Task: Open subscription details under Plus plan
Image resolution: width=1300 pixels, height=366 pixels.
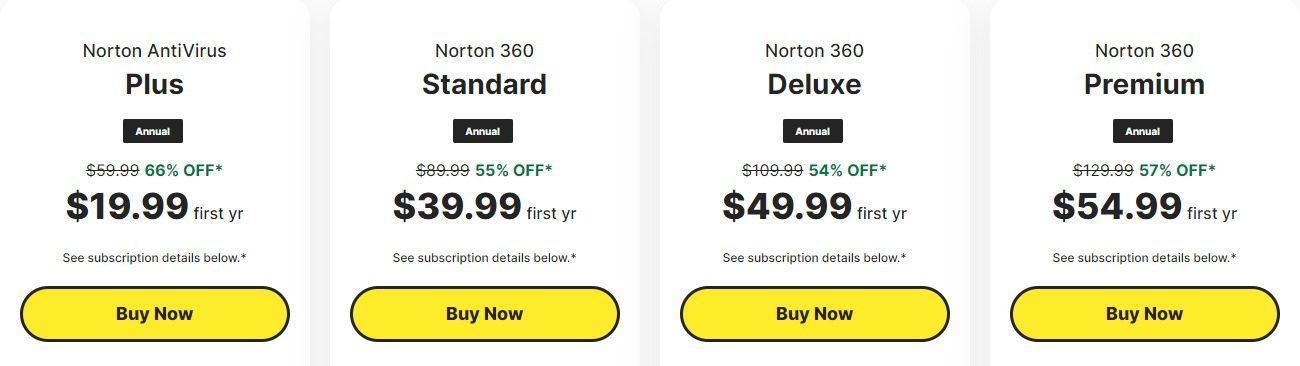Action: pos(154,258)
